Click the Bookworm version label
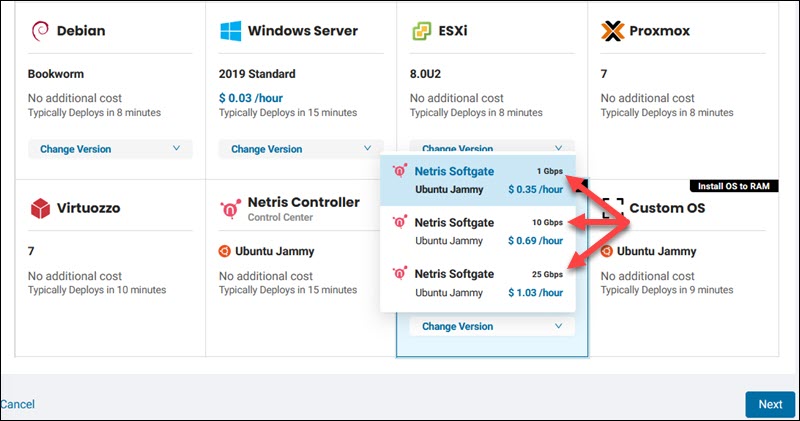800x421 pixels. pyautogui.click(x=56, y=74)
